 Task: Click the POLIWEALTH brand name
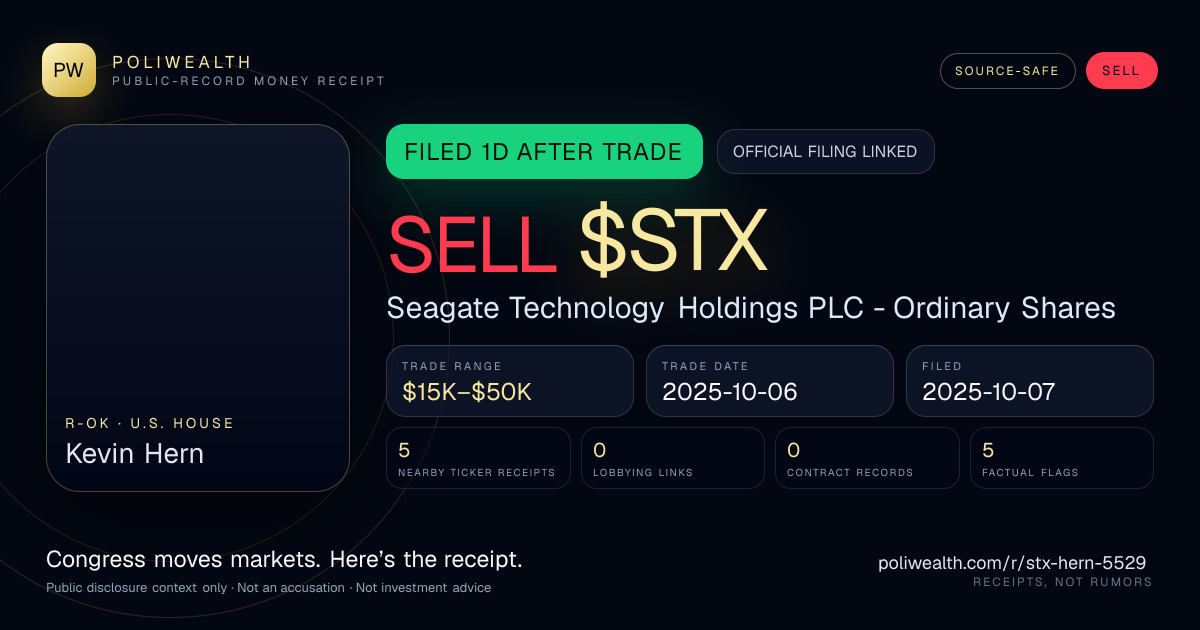[x=182, y=62]
